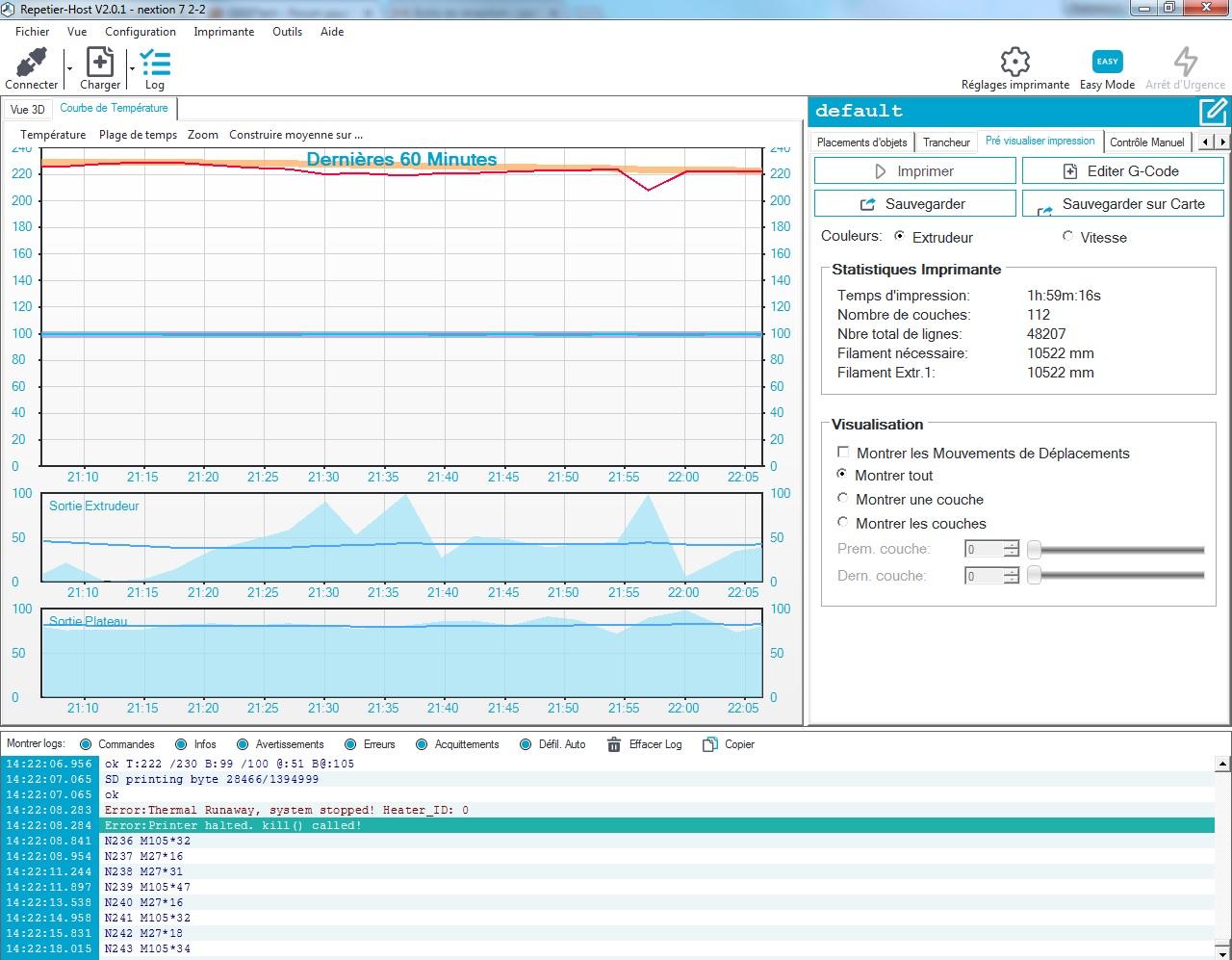Click the pencil edit icon beside default

1213,111
